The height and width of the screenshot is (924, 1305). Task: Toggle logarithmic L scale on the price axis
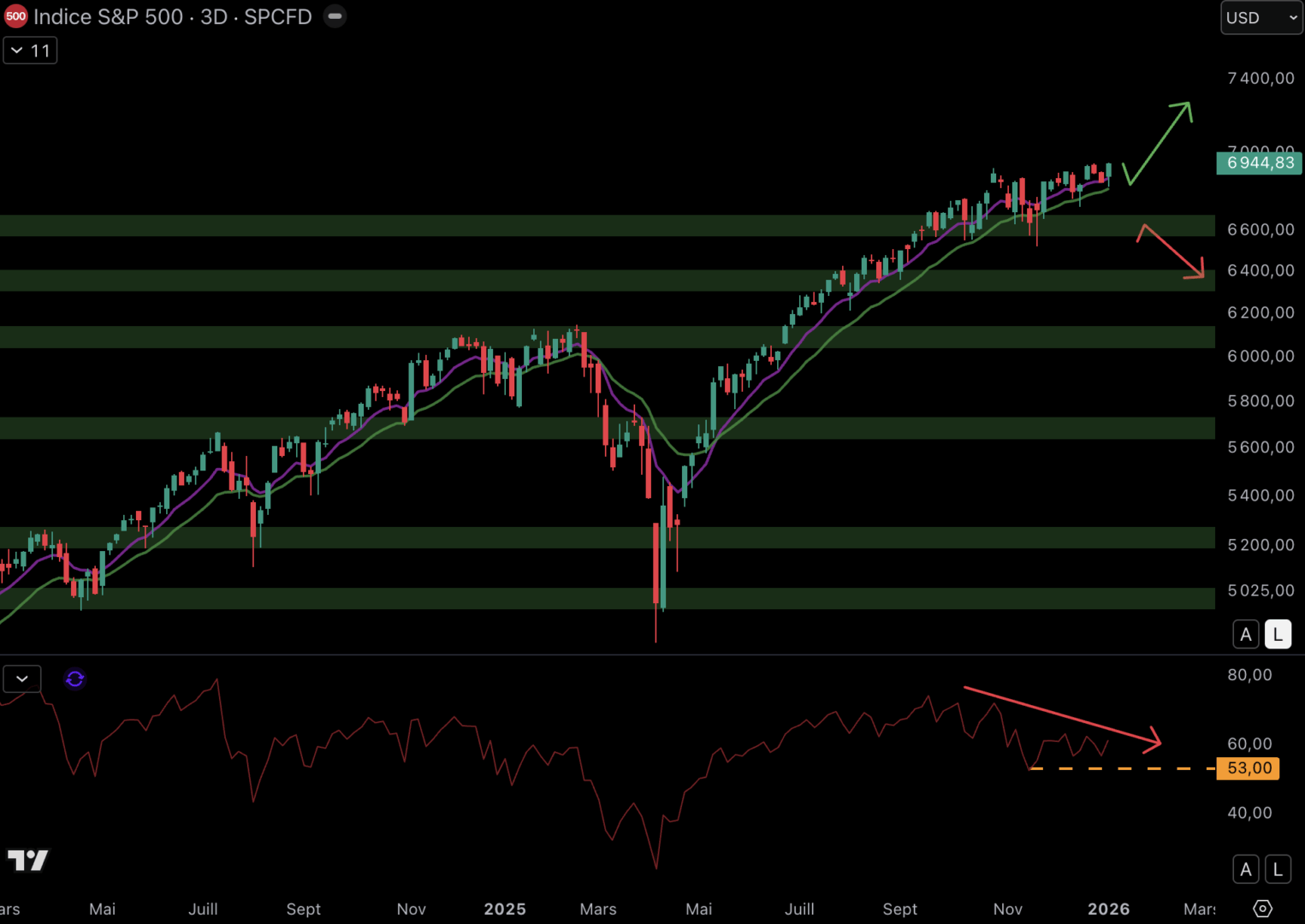click(1277, 634)
